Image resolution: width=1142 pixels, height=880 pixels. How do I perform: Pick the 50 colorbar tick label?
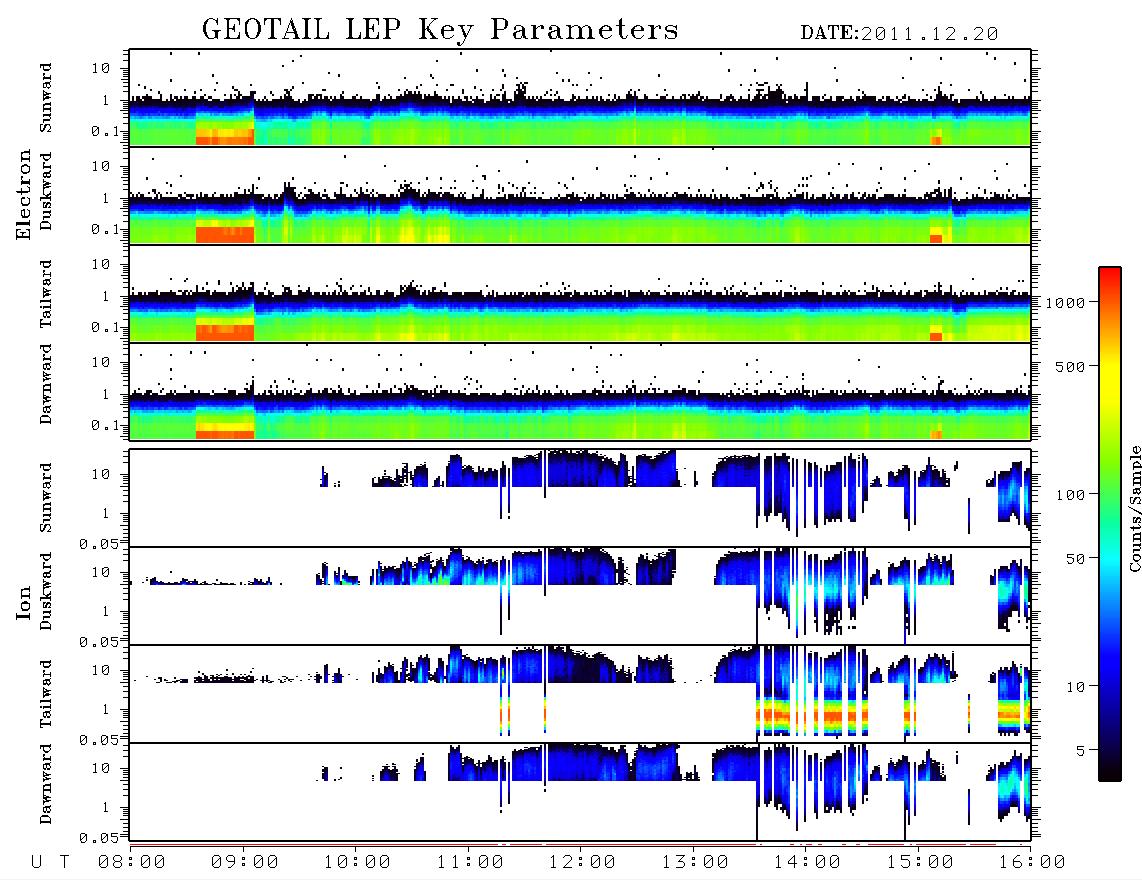(x=1075, y=559)
